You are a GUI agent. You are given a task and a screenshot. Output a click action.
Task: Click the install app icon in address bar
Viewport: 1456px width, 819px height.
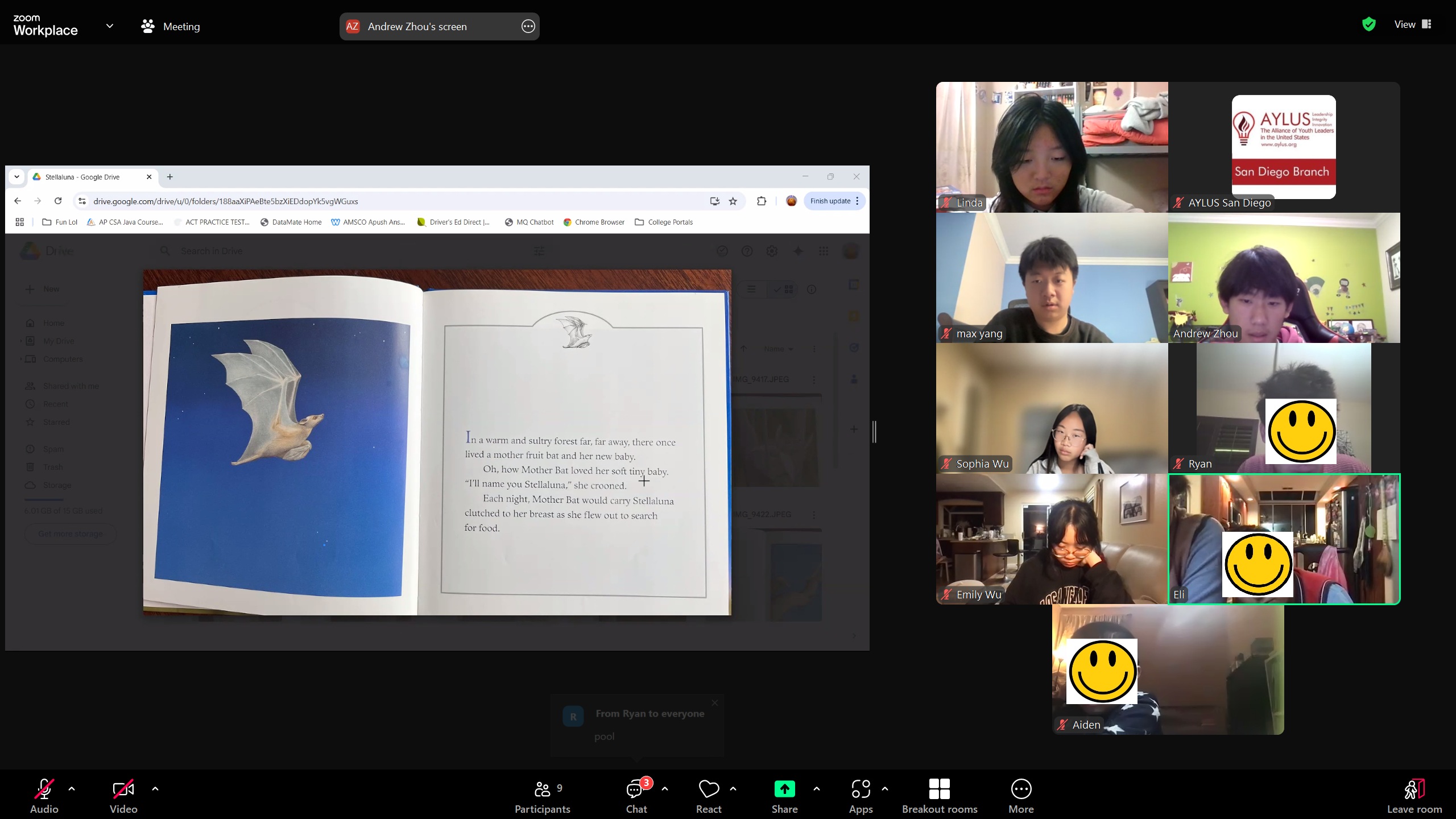714,201
